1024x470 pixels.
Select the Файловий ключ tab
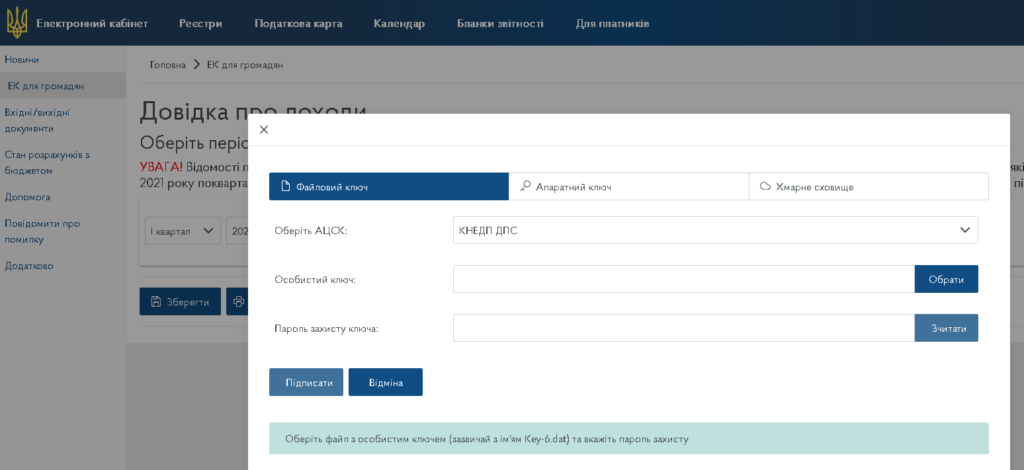(388, 187)
